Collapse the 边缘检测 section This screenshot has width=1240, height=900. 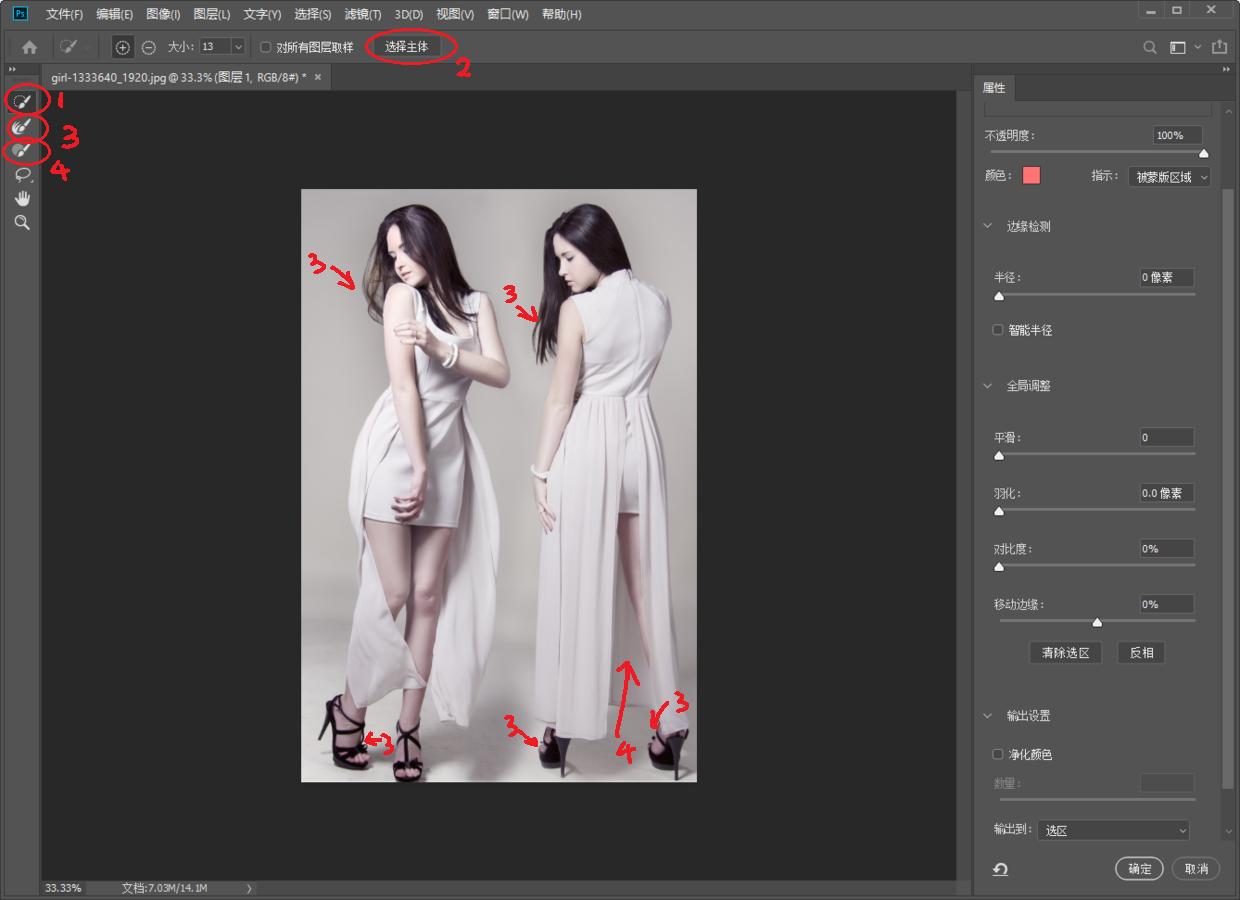pyautogui.click(x=988, y=226)
